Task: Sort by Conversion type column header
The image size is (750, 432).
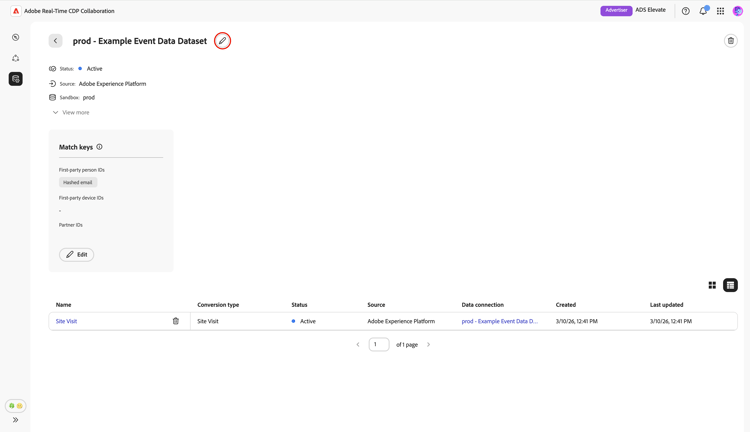Action: (218, 305)
